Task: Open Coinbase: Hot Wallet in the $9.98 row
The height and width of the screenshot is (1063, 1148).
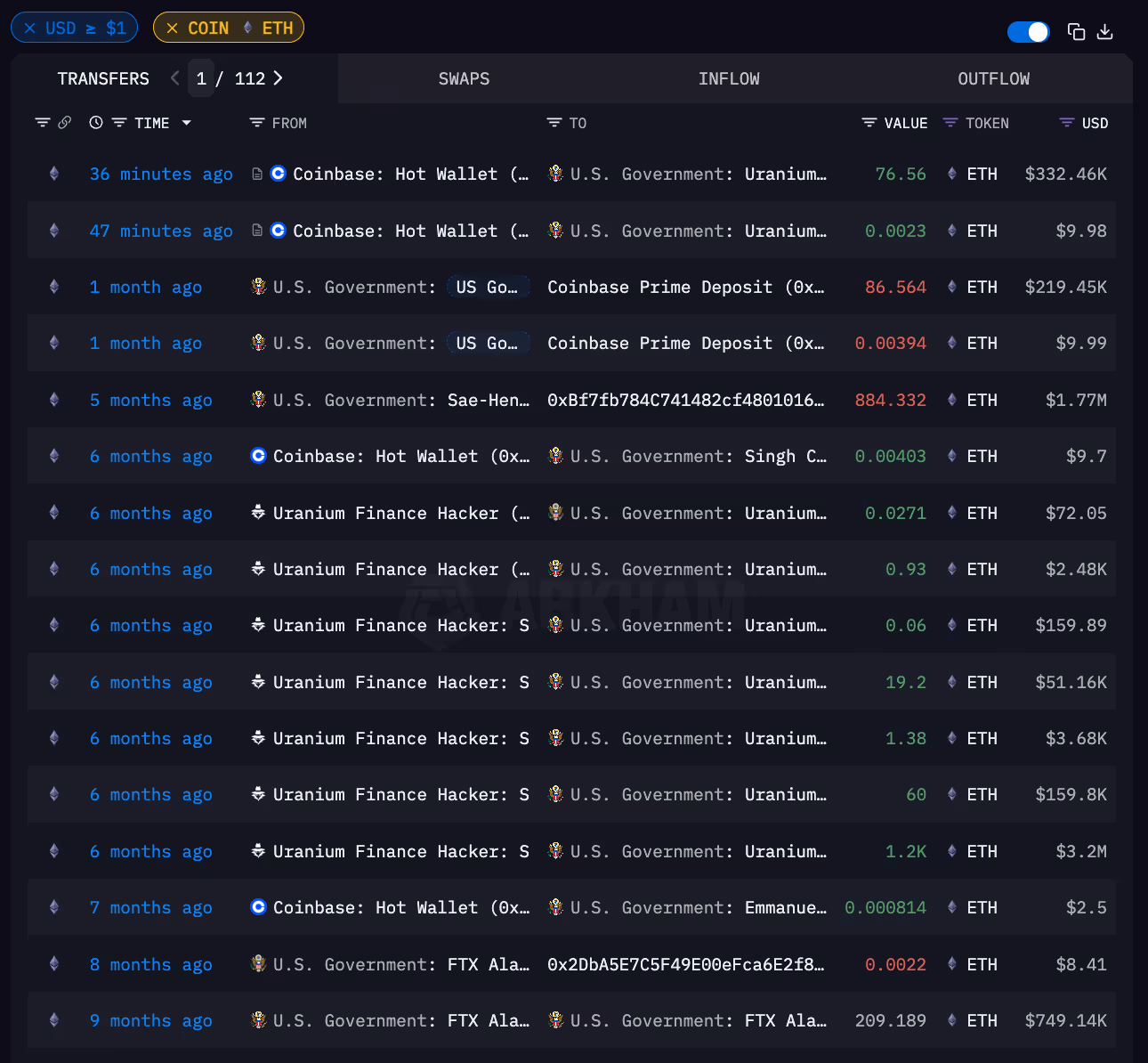Action: [411, 231]
